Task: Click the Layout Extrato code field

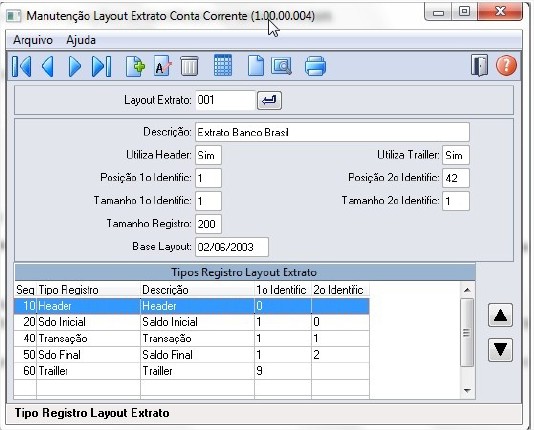Action: tap(225, 100)
